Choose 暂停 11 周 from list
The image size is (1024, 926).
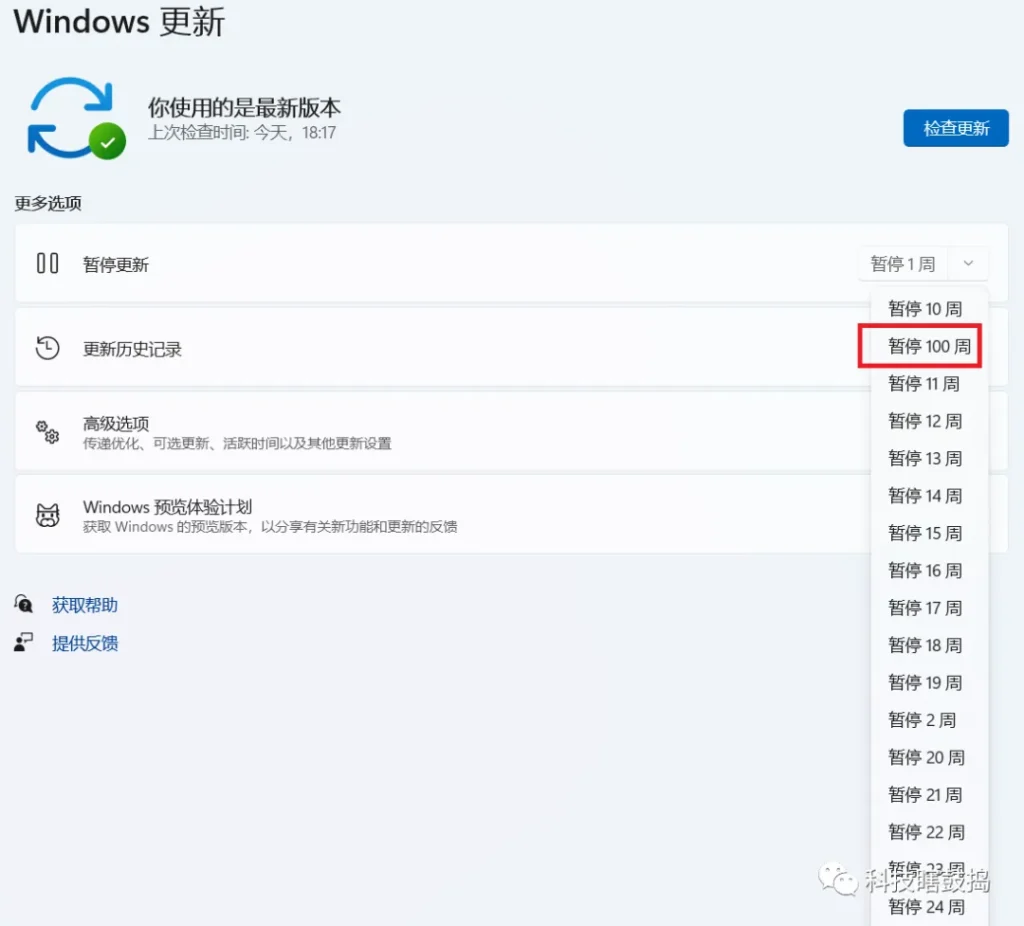click(x=924, y=383)
